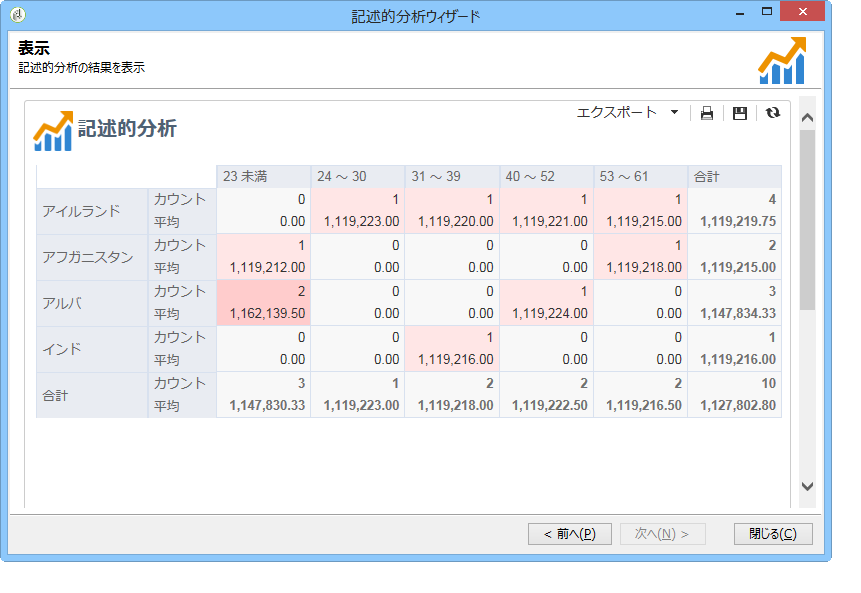Close the wizard with 閉じる(C) button
The image size is (861, 593).
[773, 534]
